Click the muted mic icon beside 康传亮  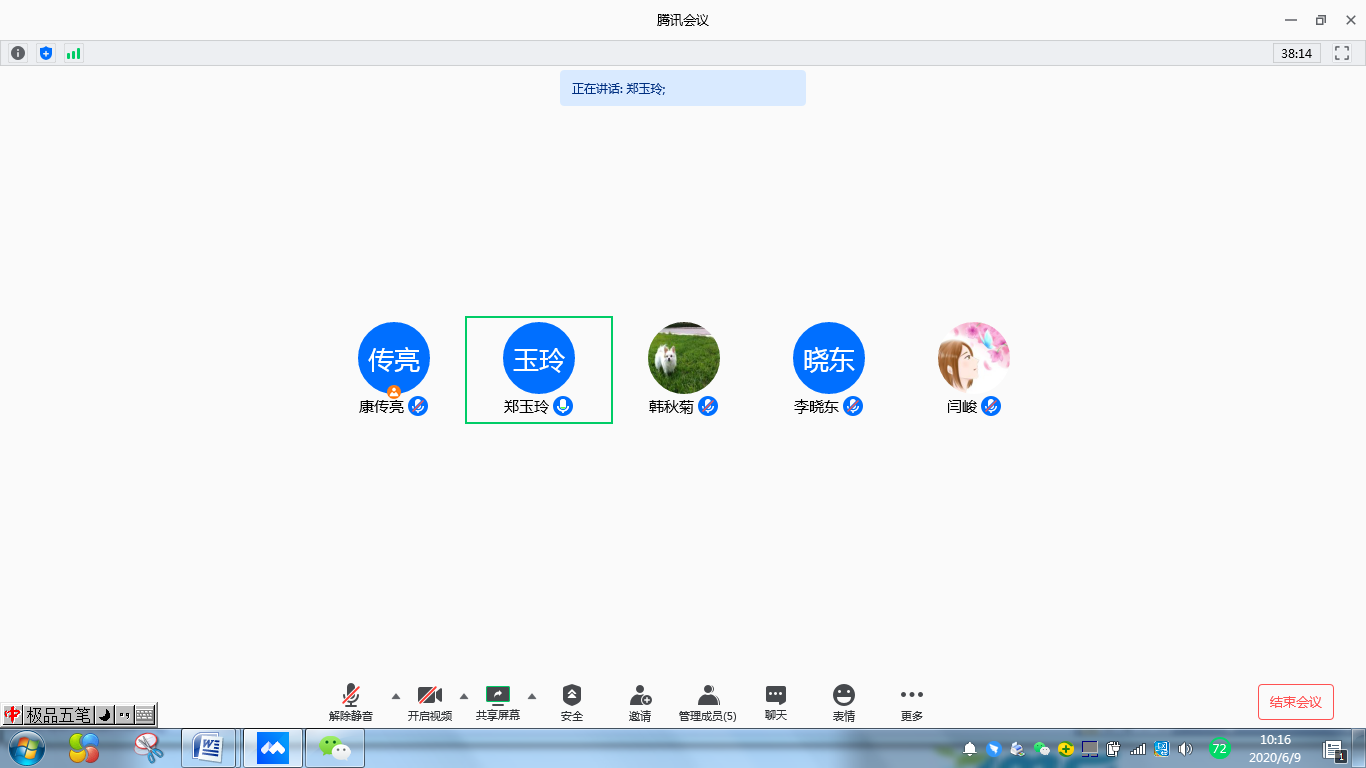pos(419,406)
